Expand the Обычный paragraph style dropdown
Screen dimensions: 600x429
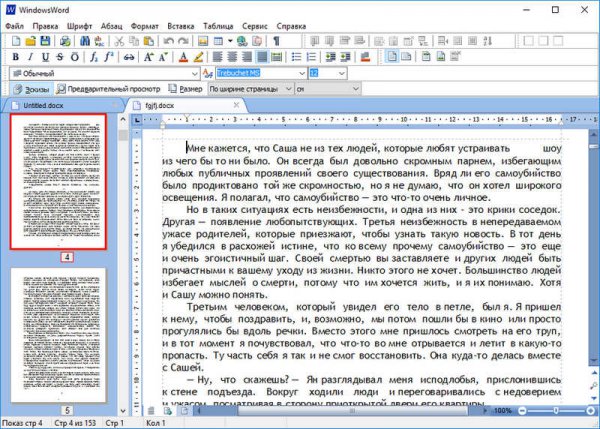tap(194, 73)
